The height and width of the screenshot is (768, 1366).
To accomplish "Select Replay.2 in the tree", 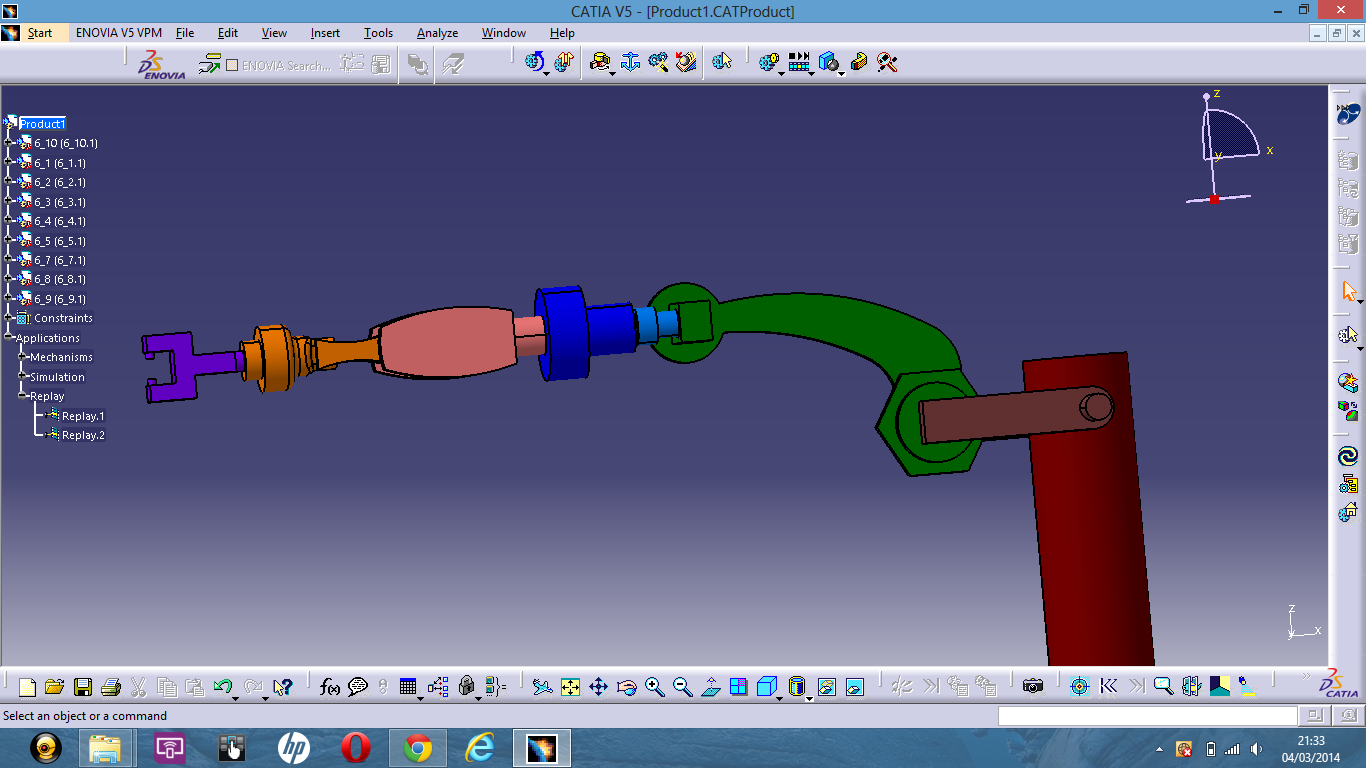I will [83, 435].
